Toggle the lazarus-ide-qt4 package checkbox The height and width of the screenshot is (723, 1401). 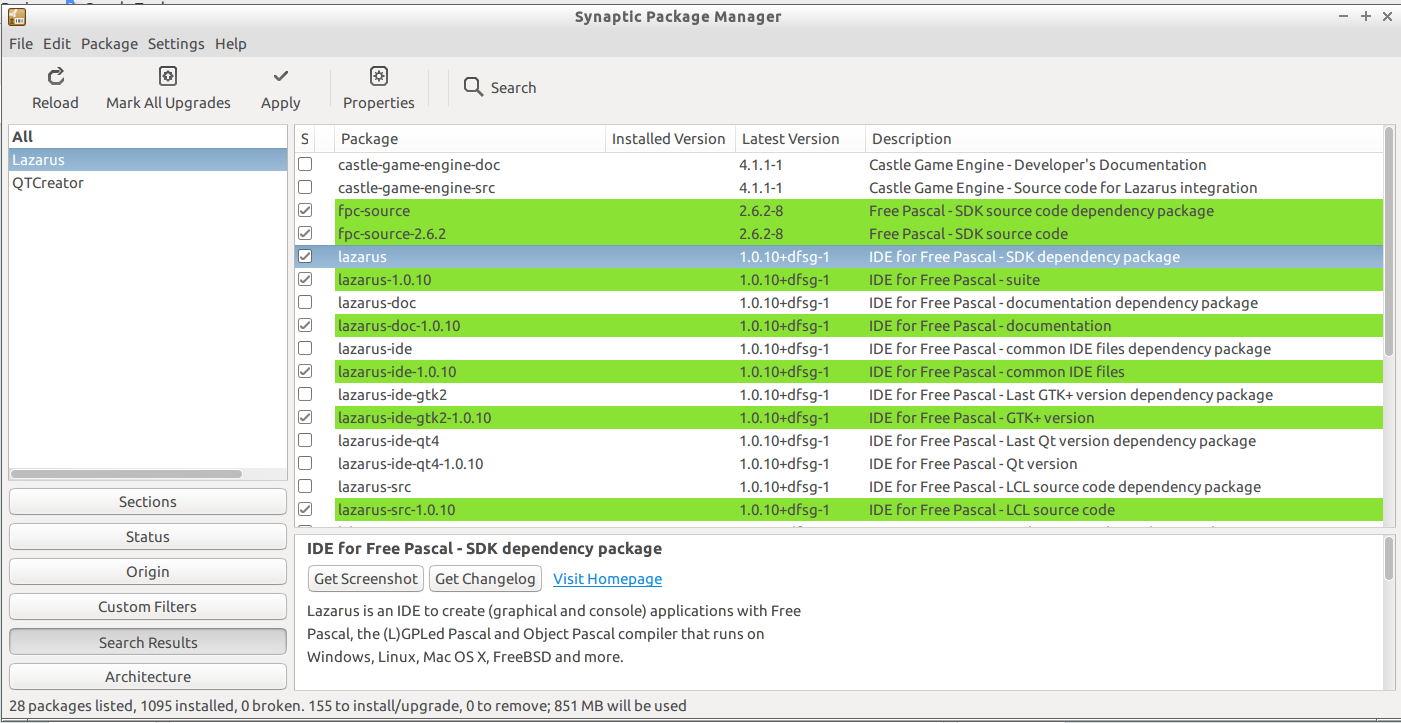[x=305, y=441]
